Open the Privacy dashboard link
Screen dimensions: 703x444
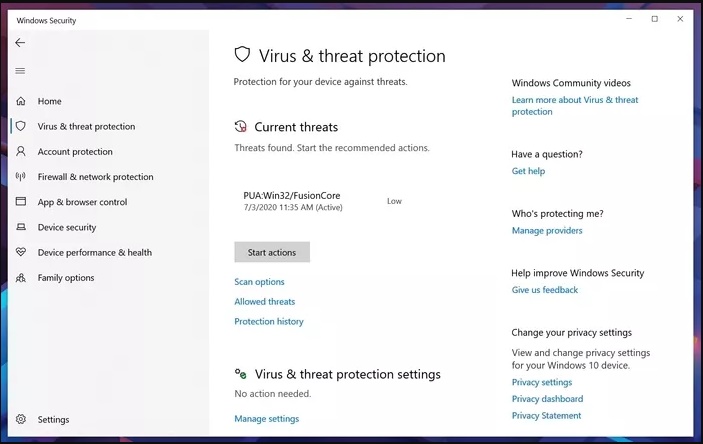tap(547, 399)
